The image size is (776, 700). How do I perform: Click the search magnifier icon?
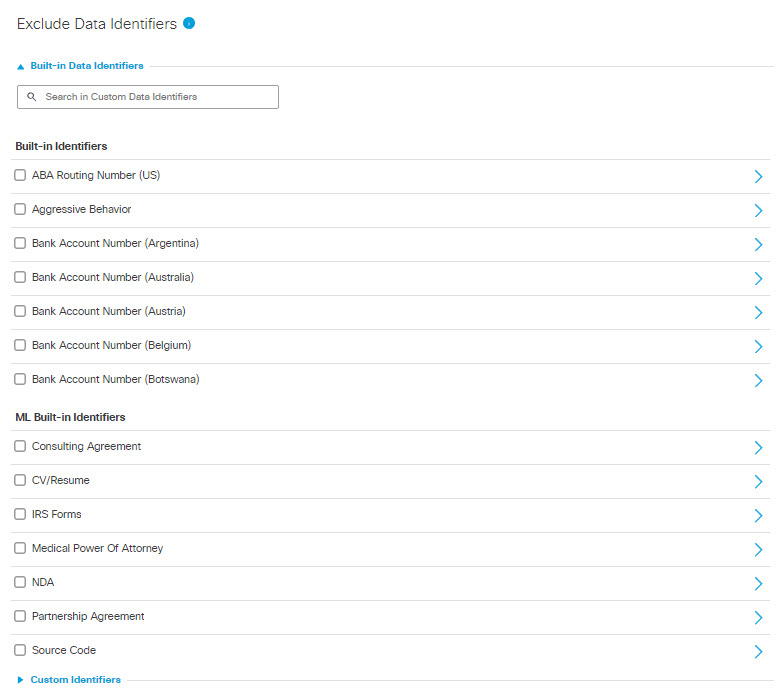[x=32, y=97]
